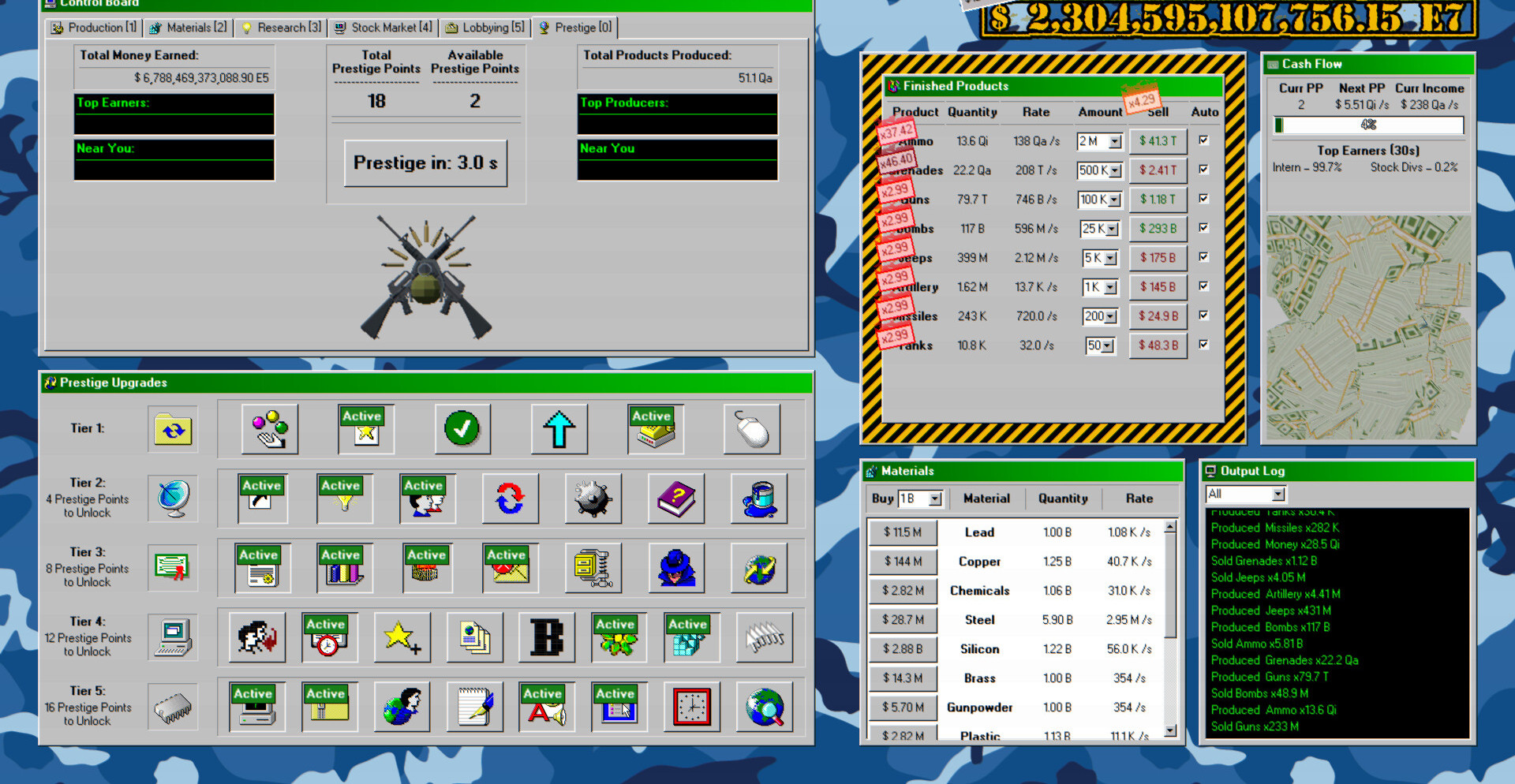Click the prestige points progress bar
Viewport: 1515px width, 784px height.
point(1368,125)
